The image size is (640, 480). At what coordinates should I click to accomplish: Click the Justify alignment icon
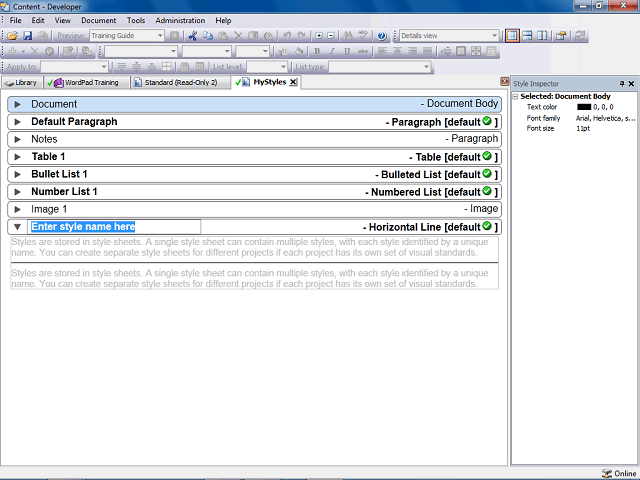[427, 51]
